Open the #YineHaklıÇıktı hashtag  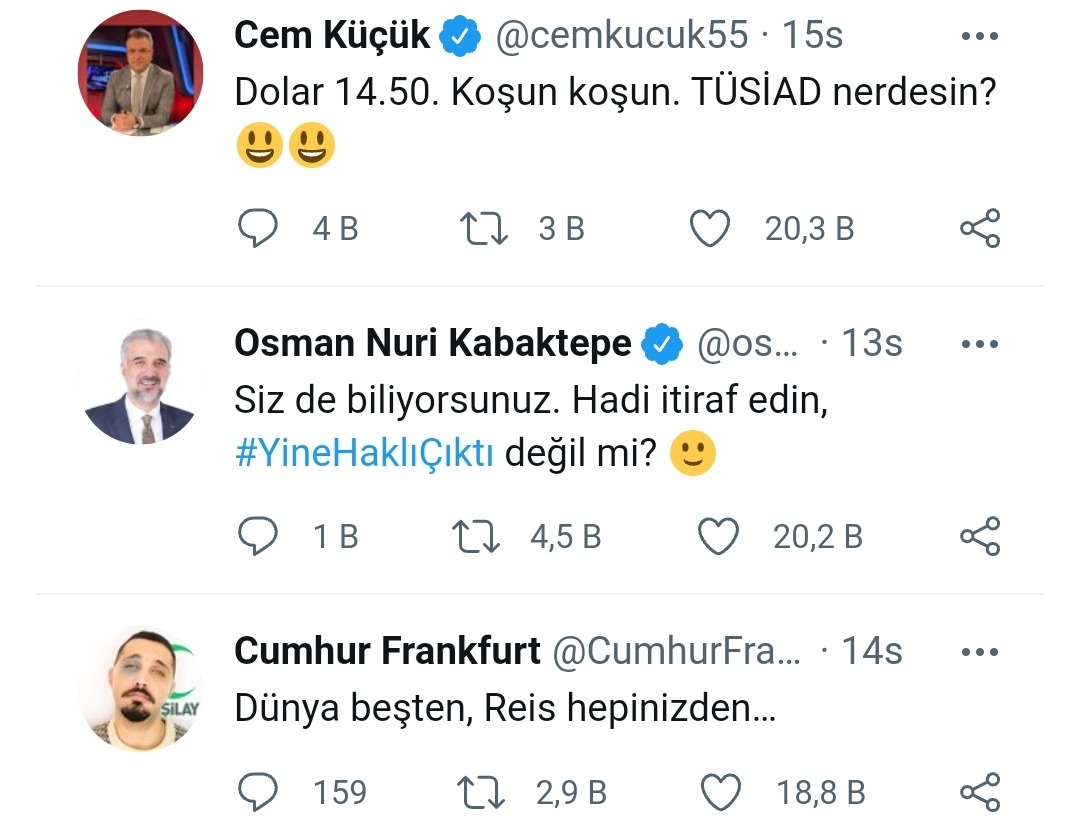[364, 453]
